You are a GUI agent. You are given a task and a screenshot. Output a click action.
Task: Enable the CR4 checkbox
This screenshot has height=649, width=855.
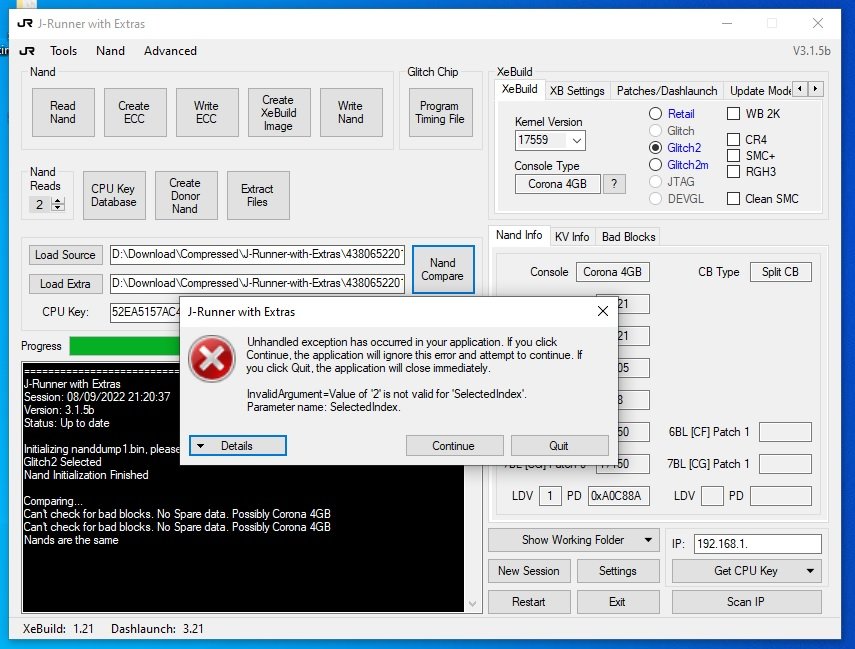733,139
